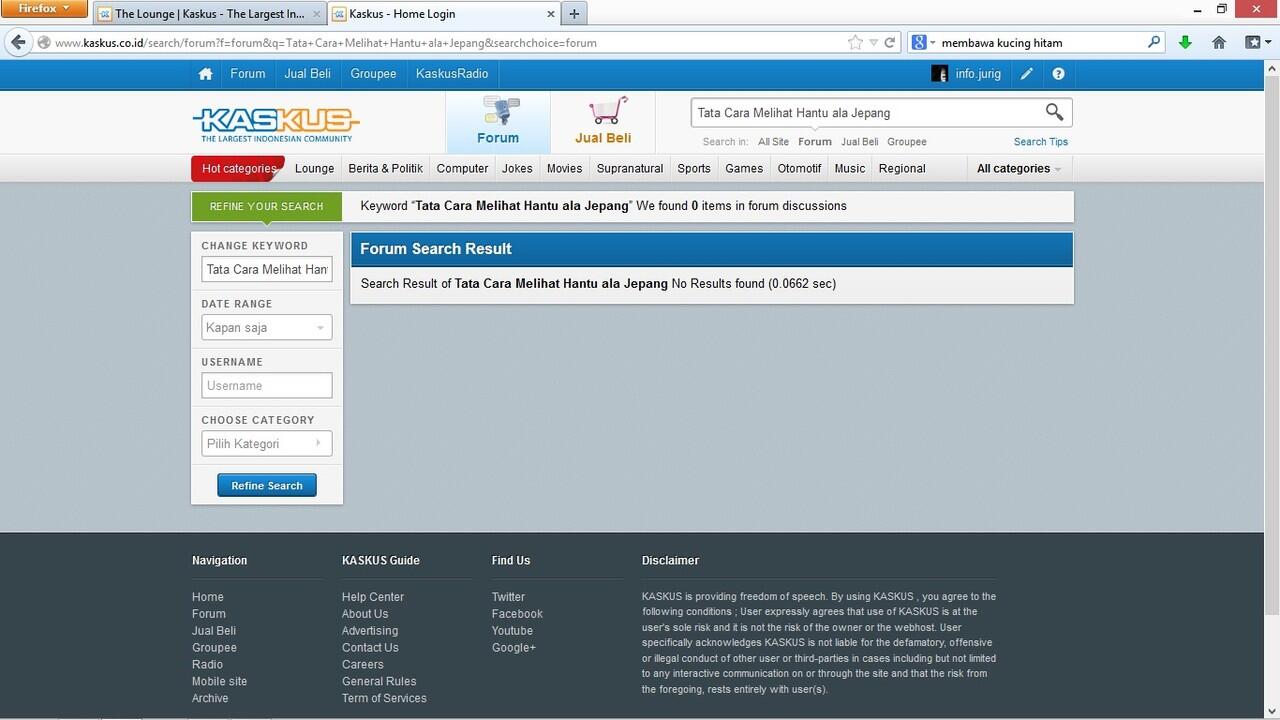Set search scope to All Site
Image resolution: width=1280 pixels, height=720 pixels.
[773, 142]
